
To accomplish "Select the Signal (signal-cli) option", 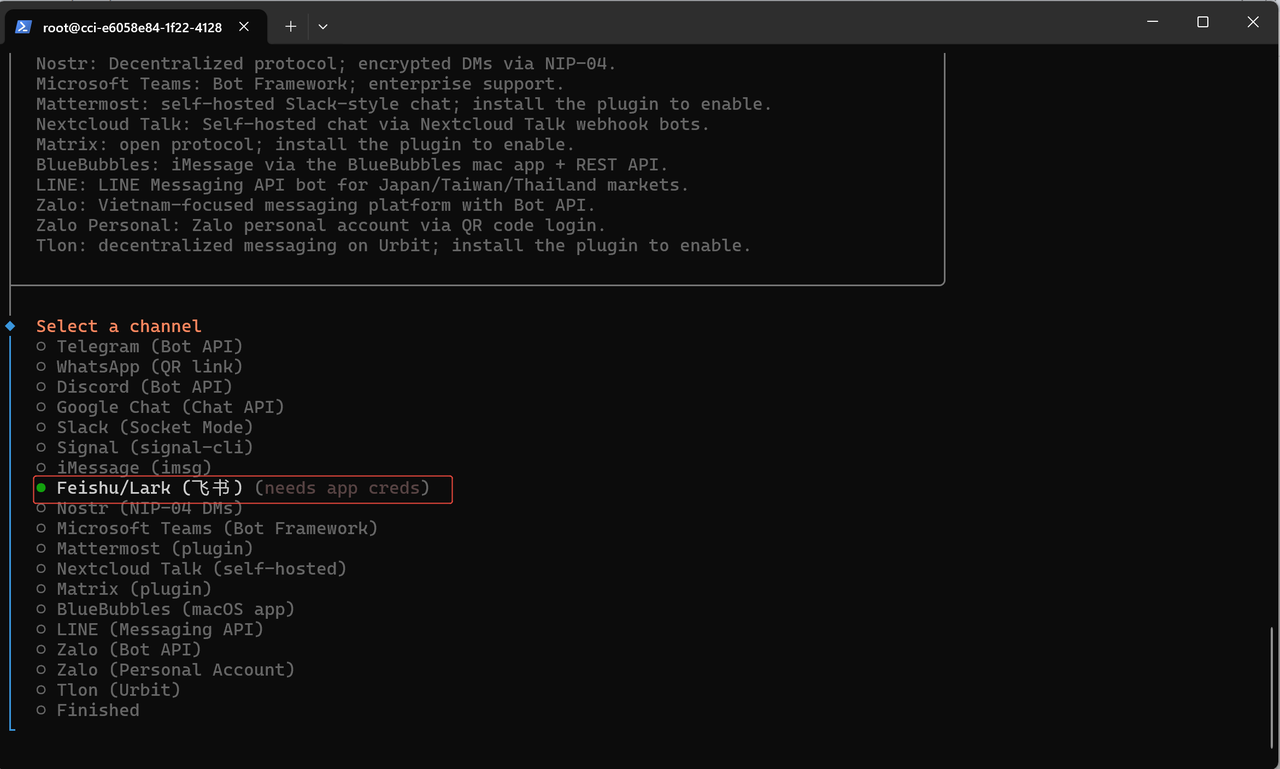I will (x=155, y=447).
